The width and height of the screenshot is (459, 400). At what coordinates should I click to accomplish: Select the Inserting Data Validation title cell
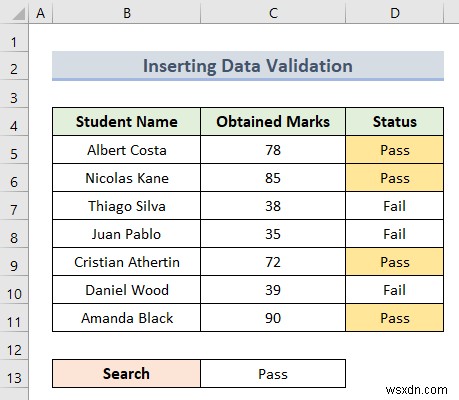click(x=248, y=66)
